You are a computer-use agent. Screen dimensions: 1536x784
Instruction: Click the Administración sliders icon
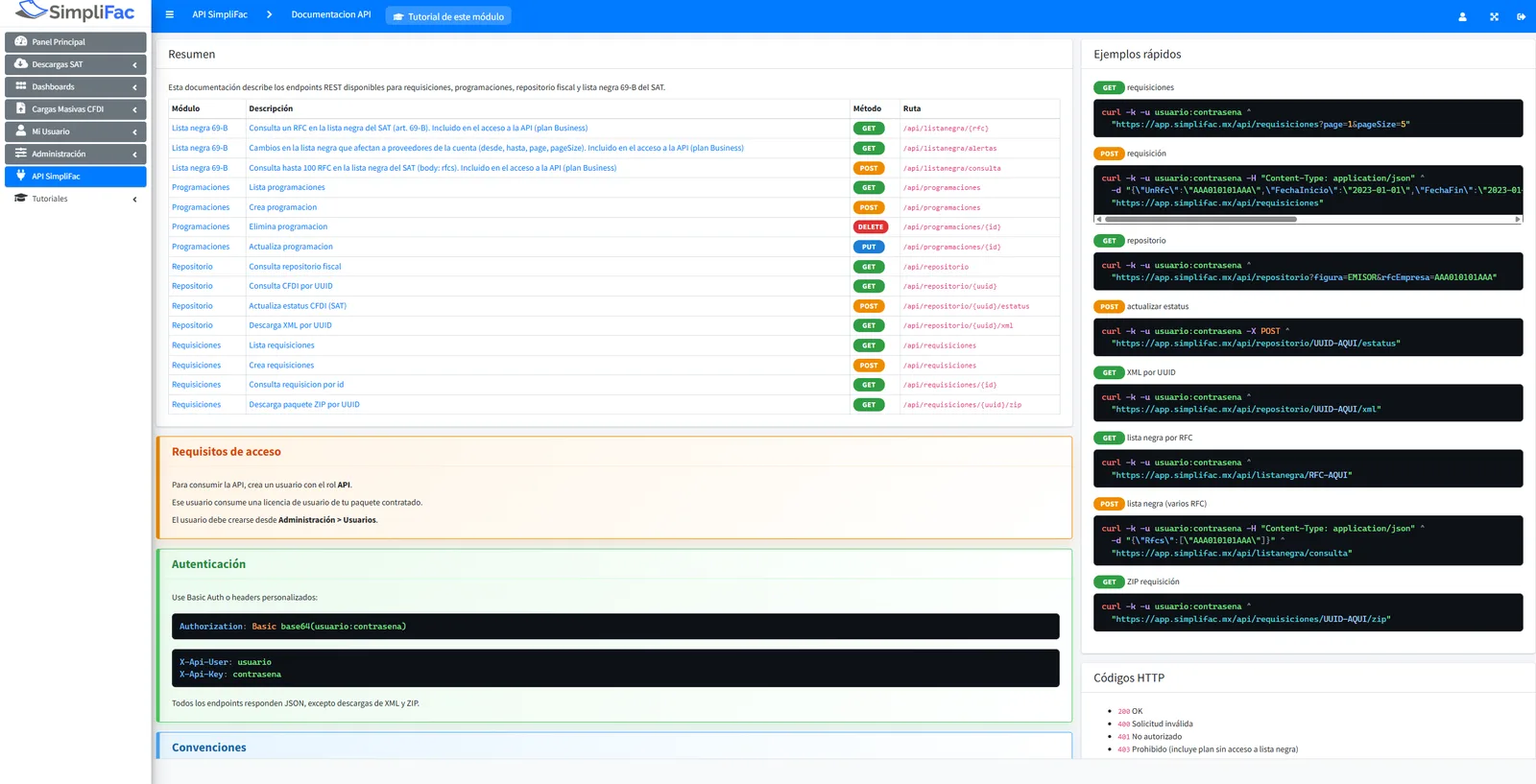(21, 154)
